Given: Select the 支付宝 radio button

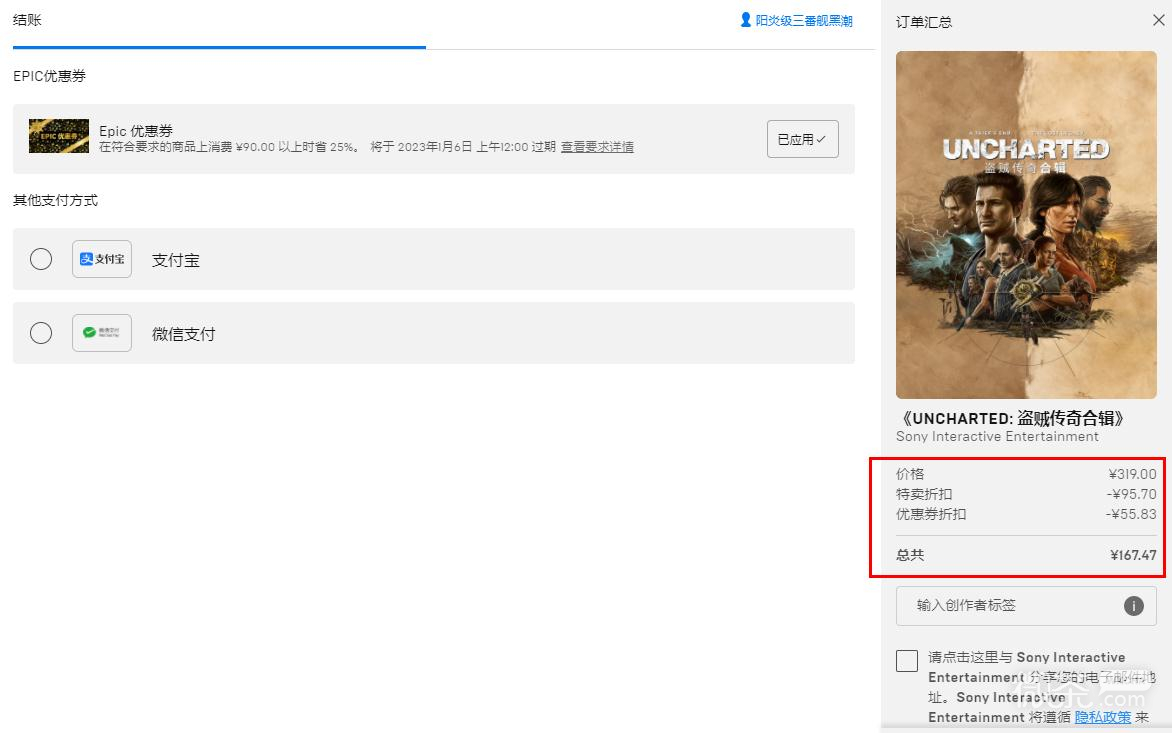Looking at the screenshot, I should (41, 259).
